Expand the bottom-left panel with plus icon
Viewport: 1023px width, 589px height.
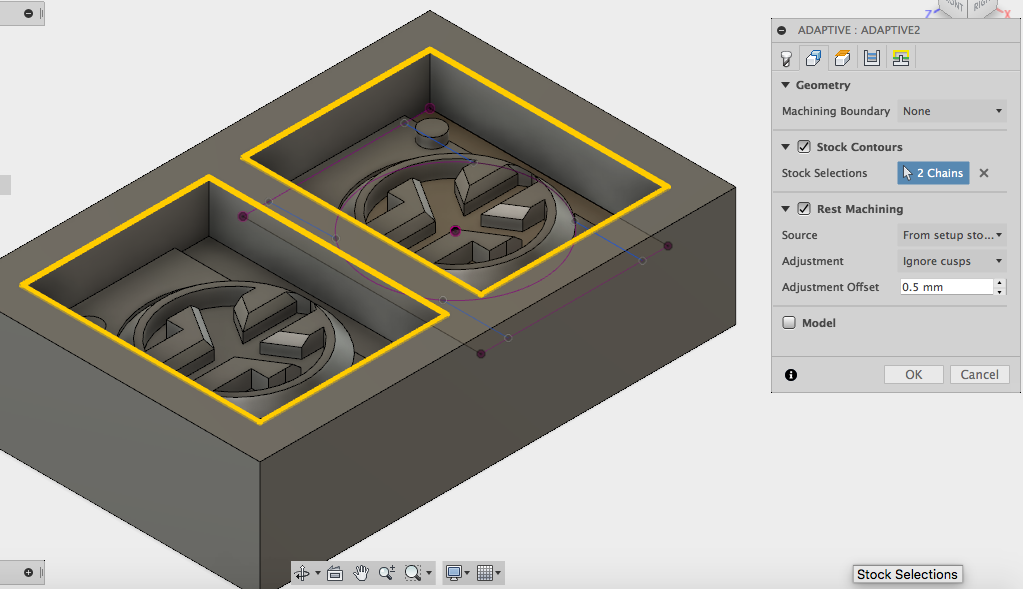point(28,573)
